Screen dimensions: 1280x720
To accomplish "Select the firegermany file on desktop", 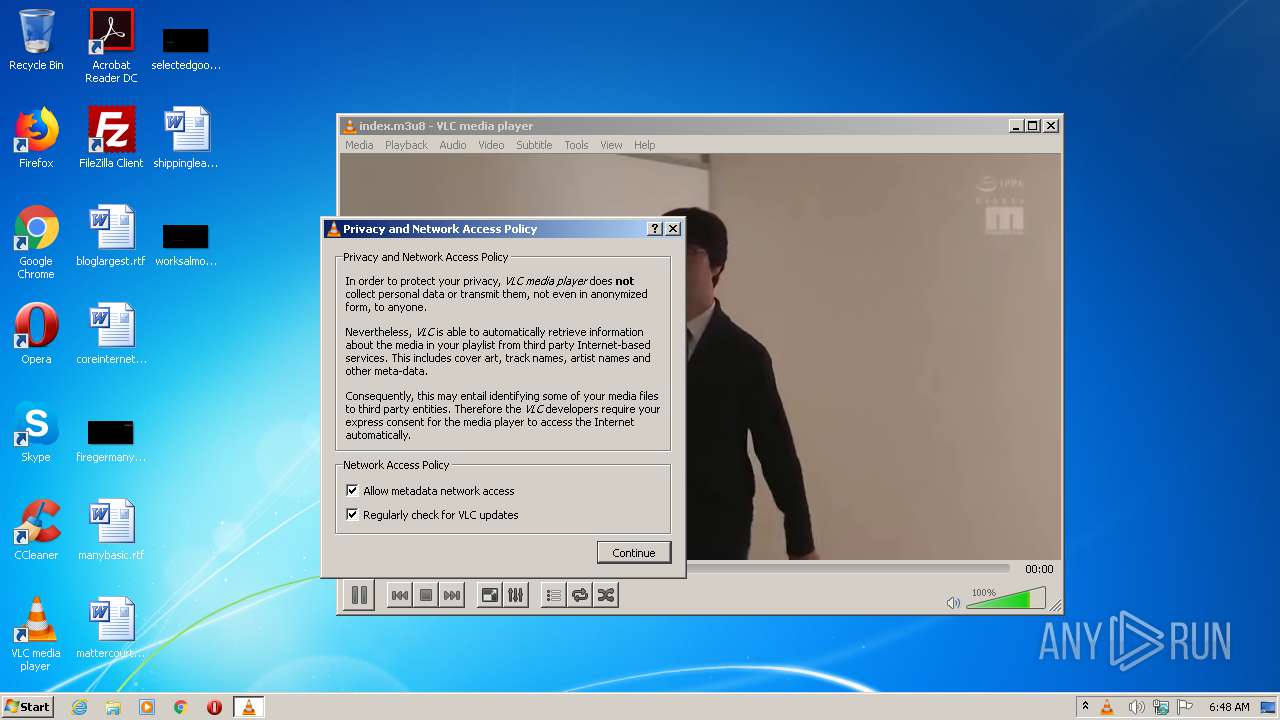I will tap(111, 441).
